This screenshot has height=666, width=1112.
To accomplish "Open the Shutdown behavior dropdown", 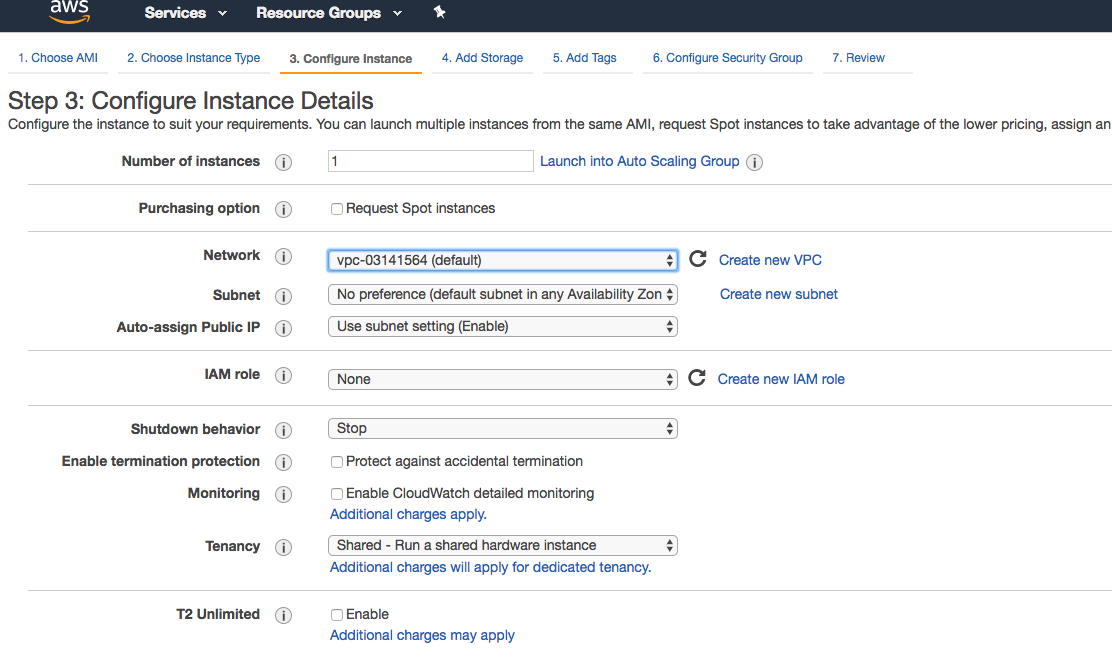I will coord(502,428).
